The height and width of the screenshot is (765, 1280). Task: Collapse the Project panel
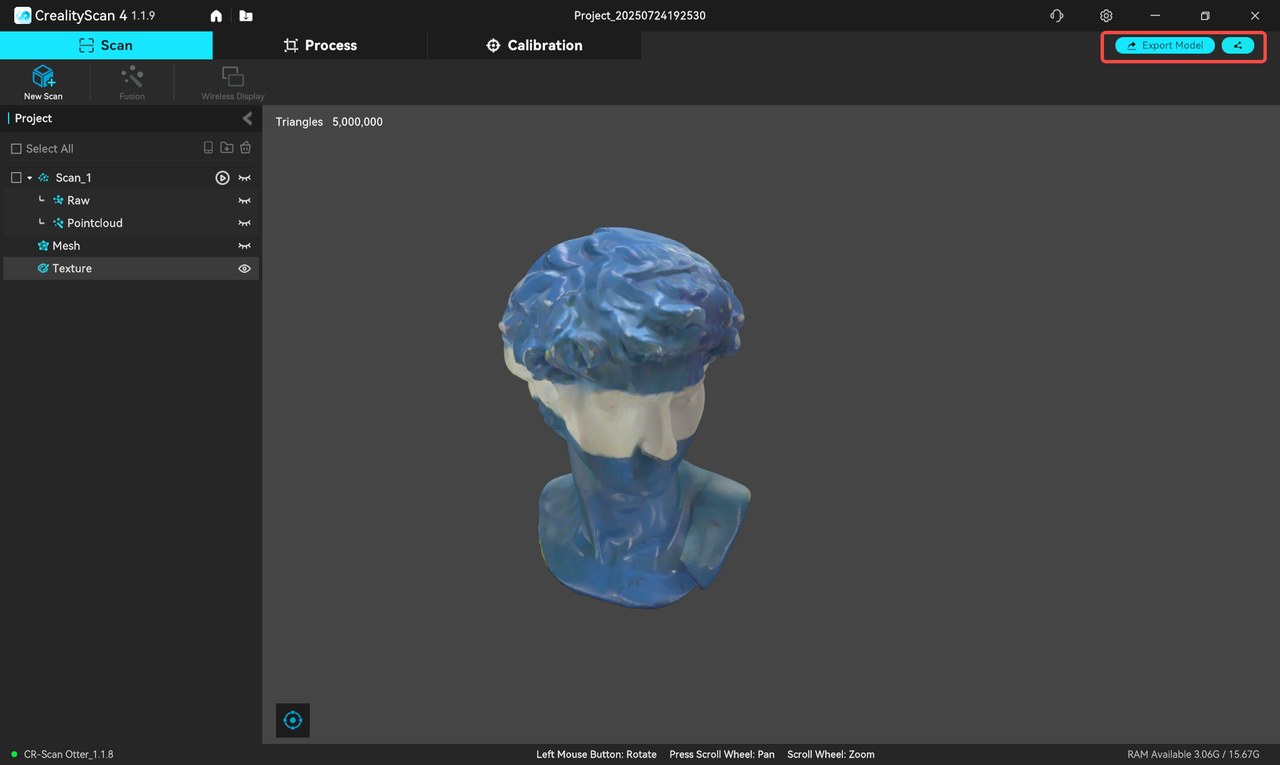(x=247, y=119)
